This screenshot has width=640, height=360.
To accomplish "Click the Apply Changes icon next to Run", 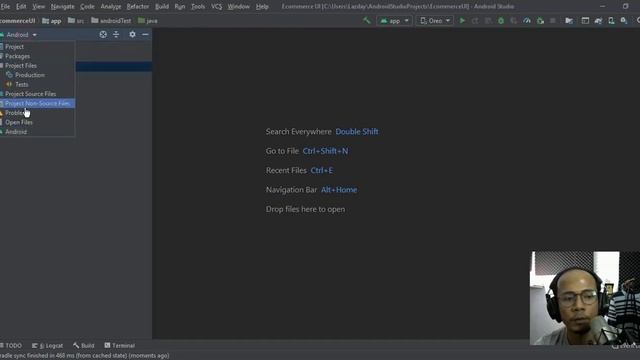I will 475,21.
